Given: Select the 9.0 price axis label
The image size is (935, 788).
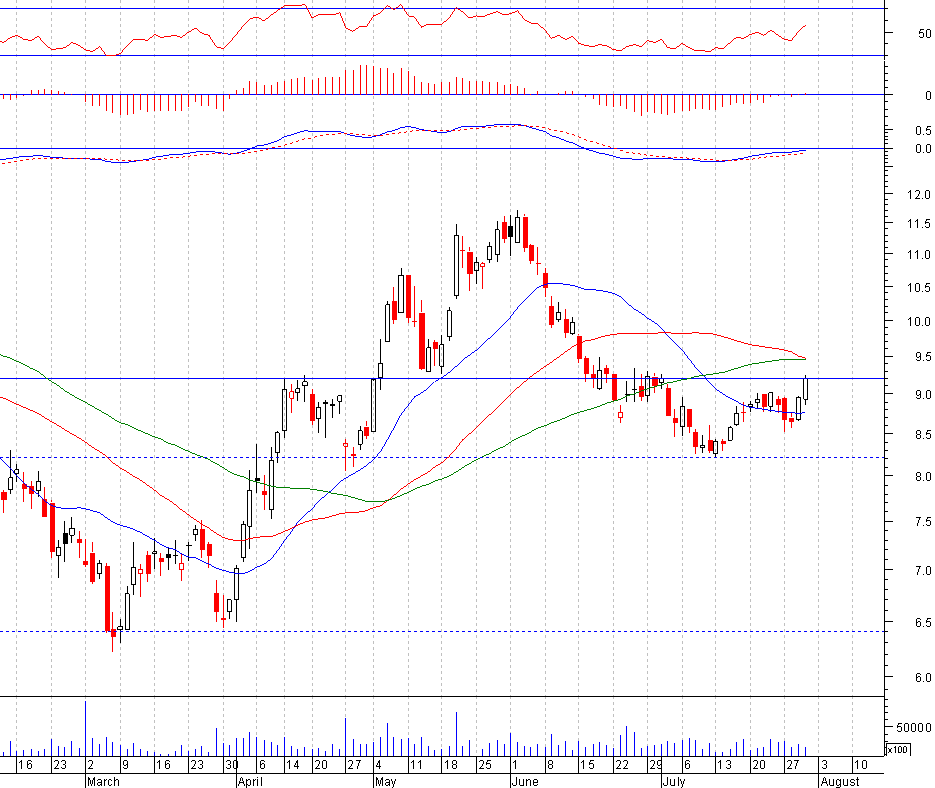Looking at the screenshot, I should click(x=923, y=394).
